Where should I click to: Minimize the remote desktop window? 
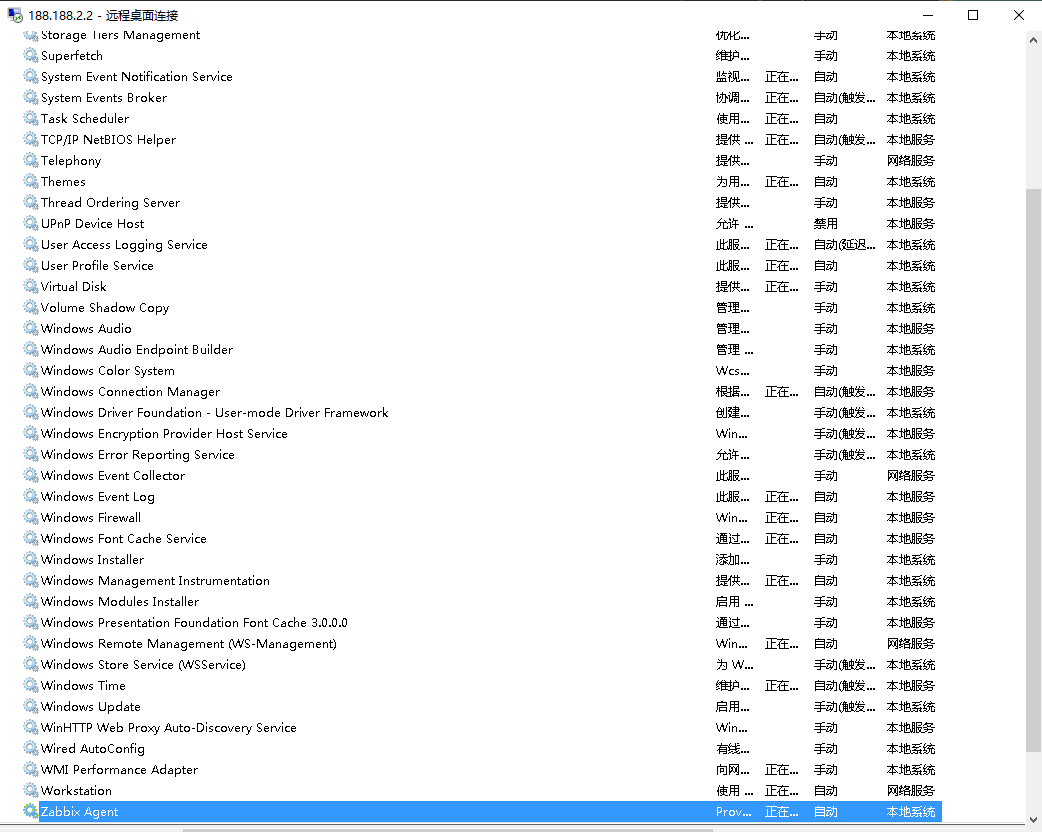(x=928, y=15)
